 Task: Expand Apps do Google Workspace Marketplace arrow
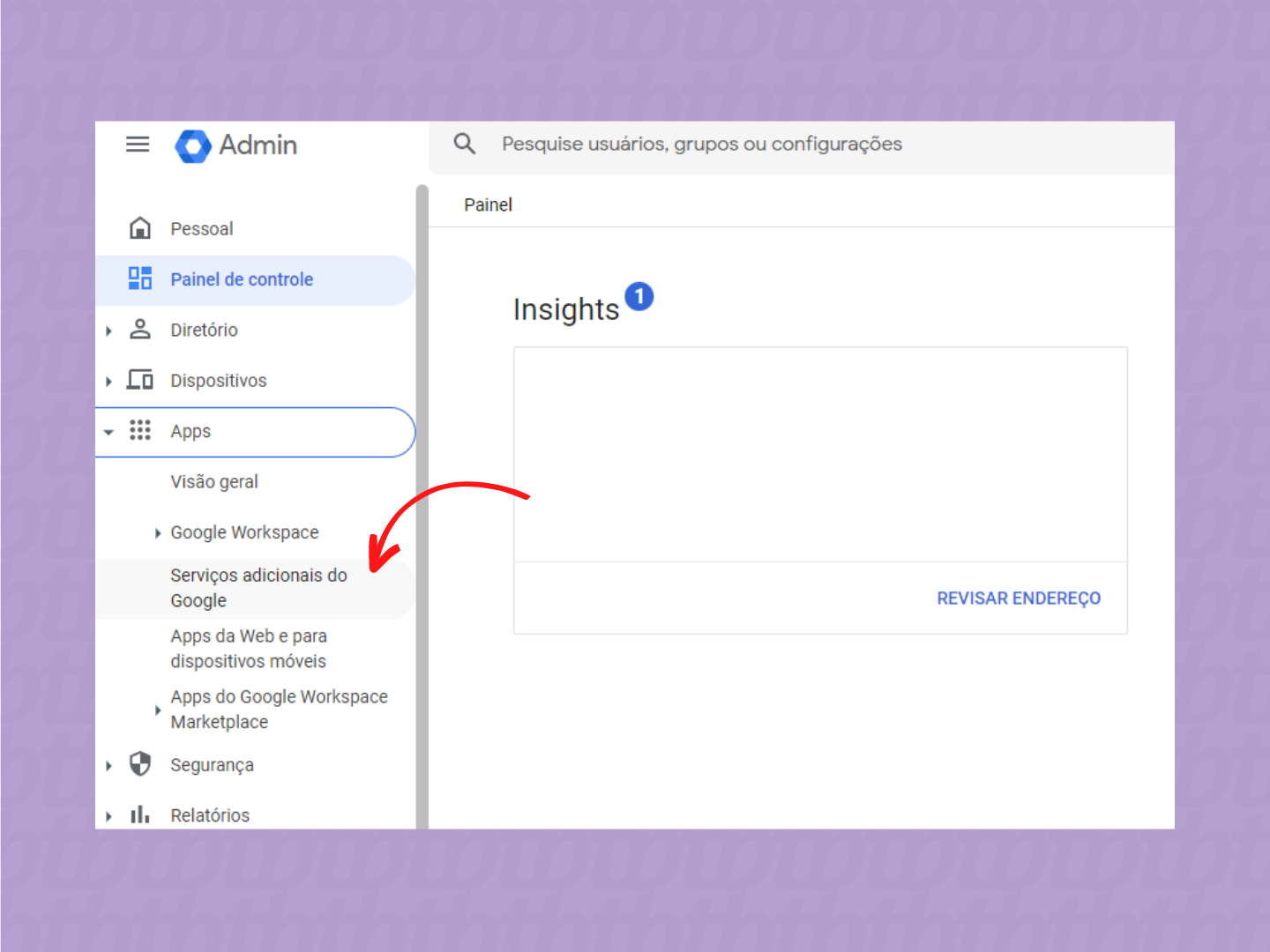point(158,710)
